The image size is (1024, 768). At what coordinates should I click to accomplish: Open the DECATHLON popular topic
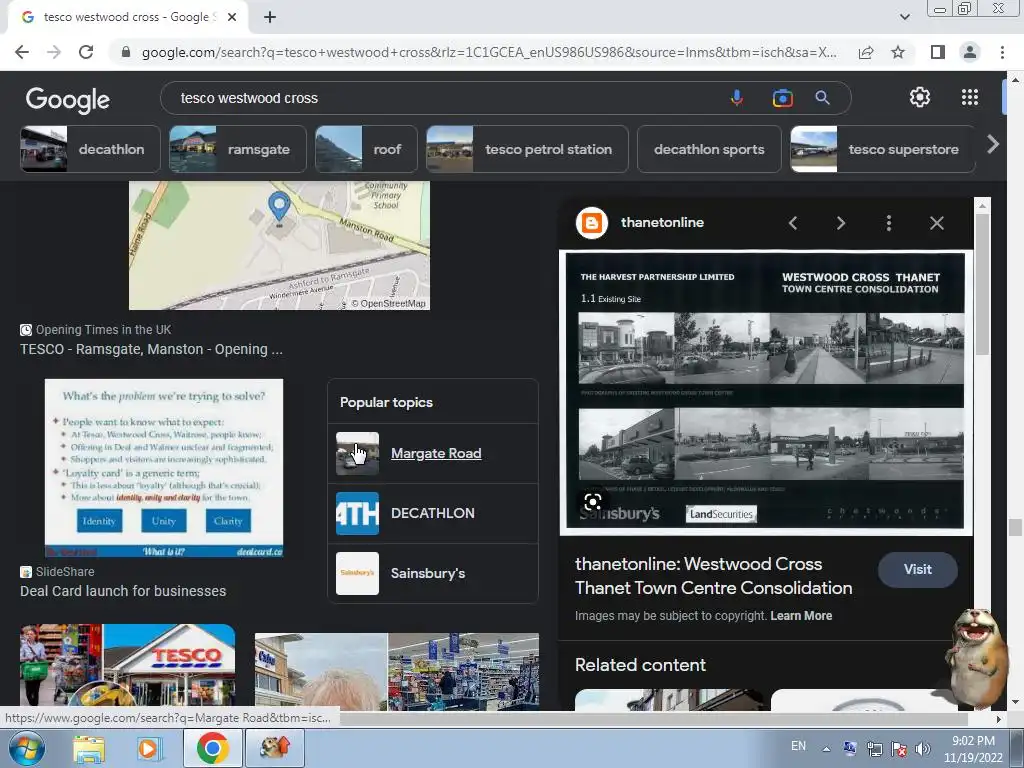click(433, 513)
